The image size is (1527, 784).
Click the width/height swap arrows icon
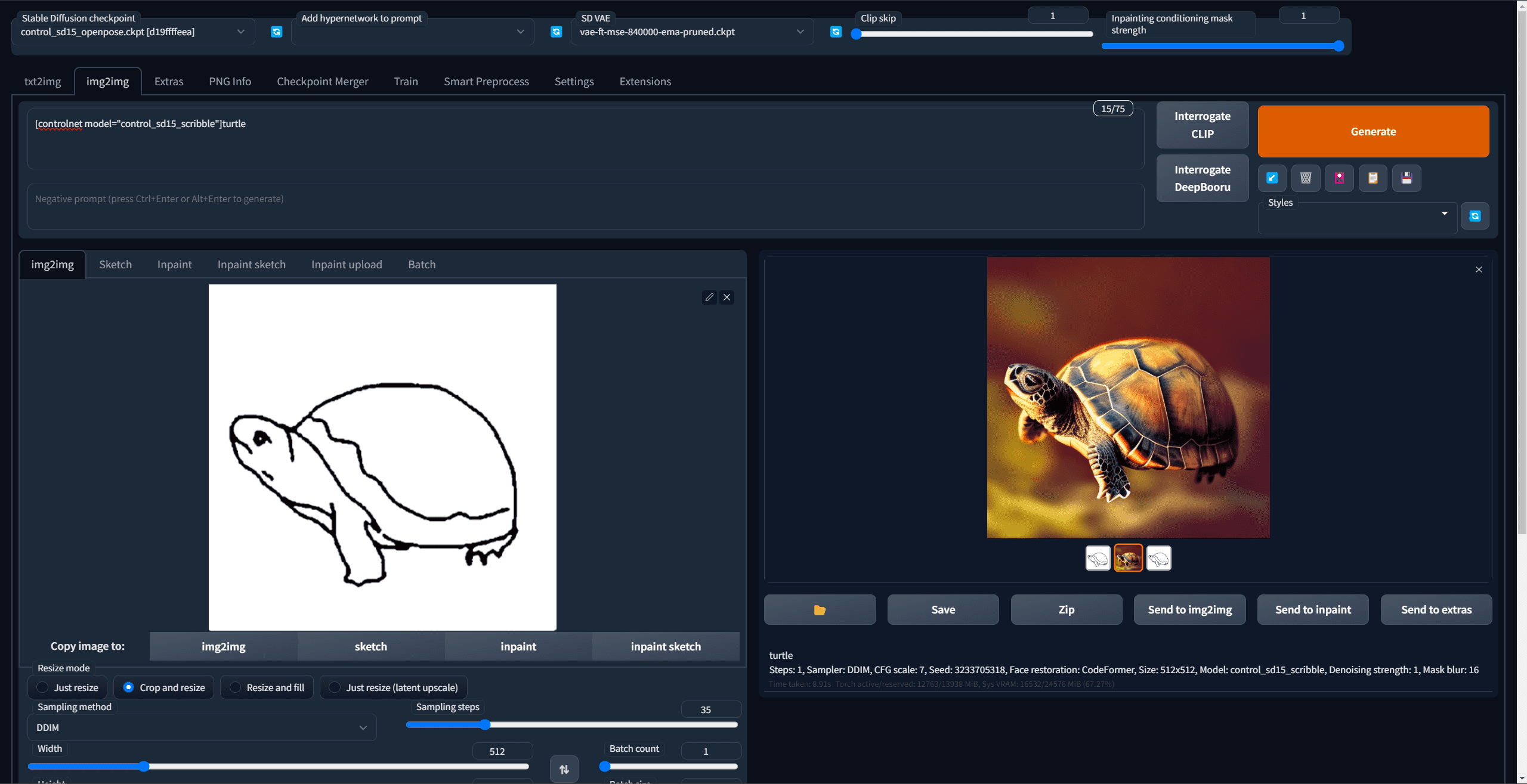(564, 769)
